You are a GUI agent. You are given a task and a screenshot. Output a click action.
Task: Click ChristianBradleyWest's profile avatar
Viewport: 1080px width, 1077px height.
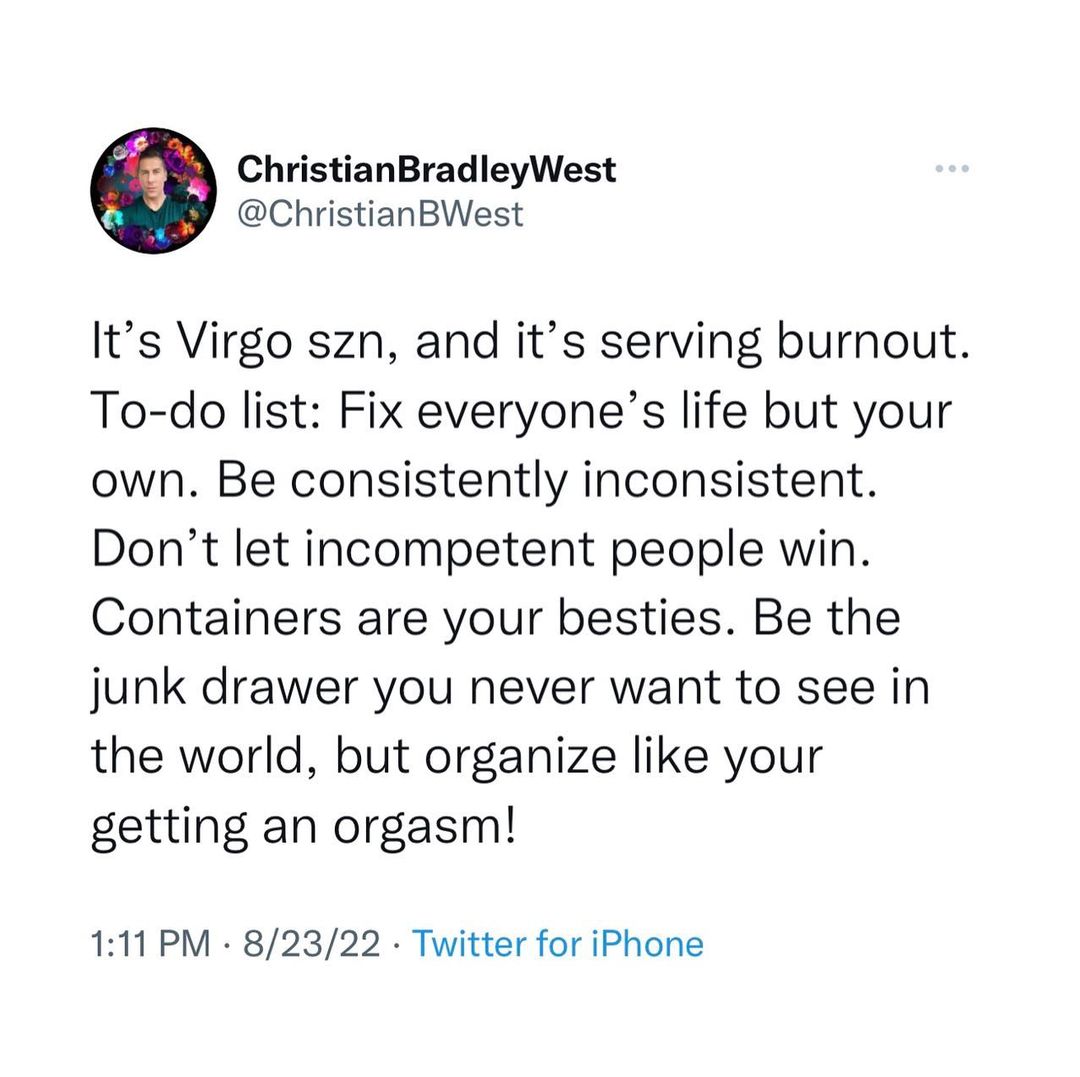153,190
